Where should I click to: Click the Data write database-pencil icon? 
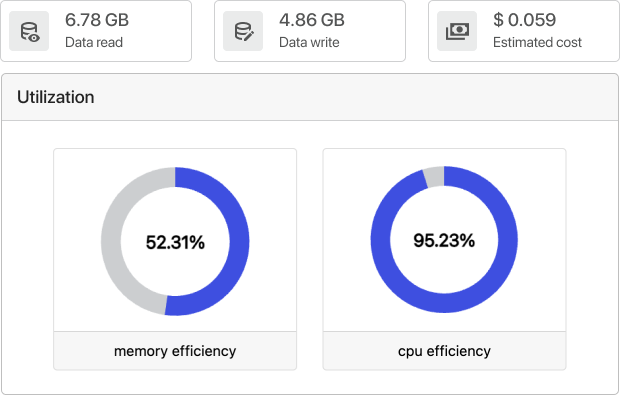coord(243,31)
